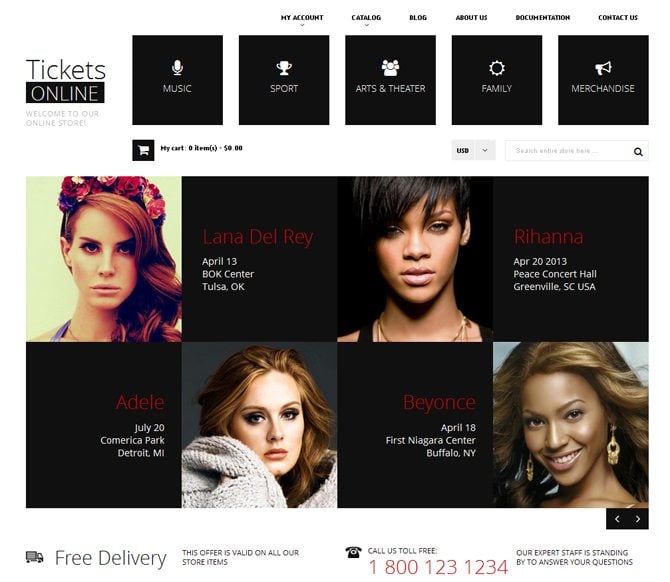Go to previous slide arrow
The height and width of the screenshot is (582, 670).
[x=617, y=519]
